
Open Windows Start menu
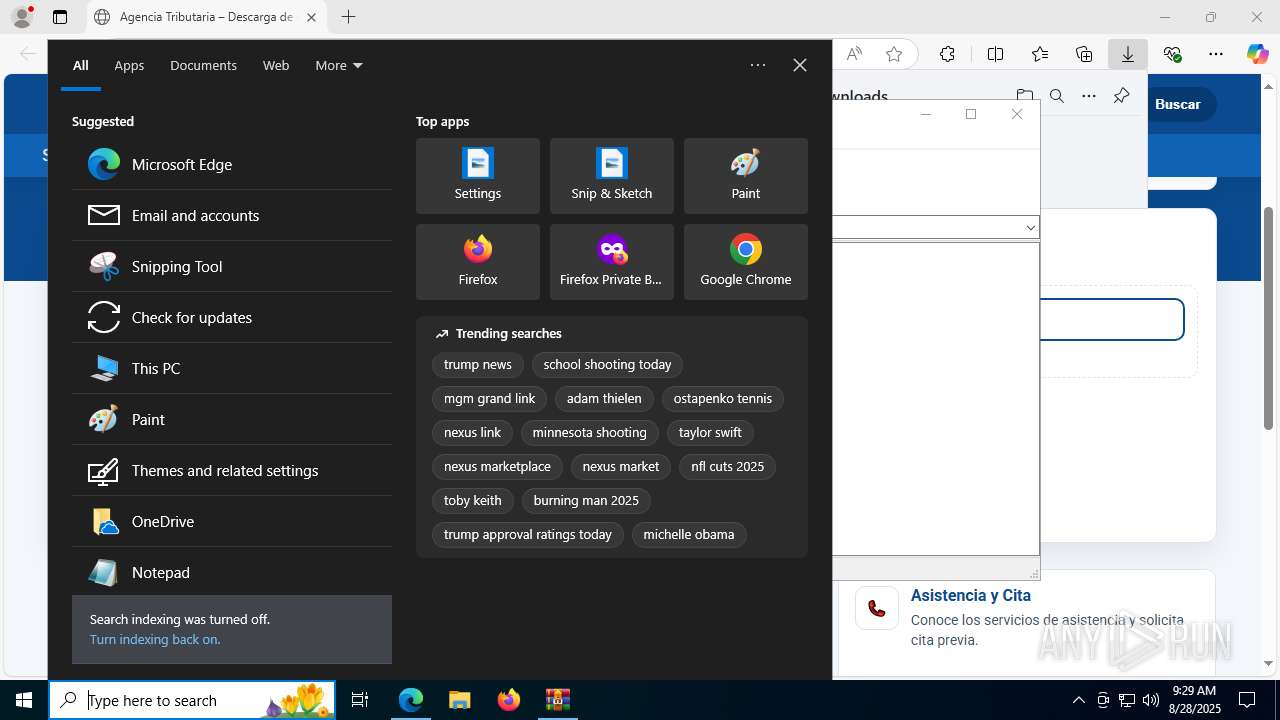coord(24,700)
